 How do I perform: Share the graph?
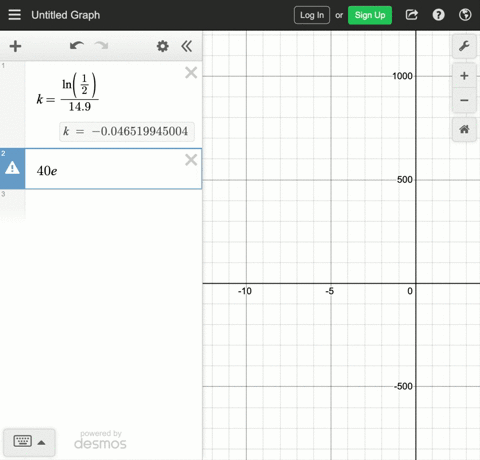(412, 15)
